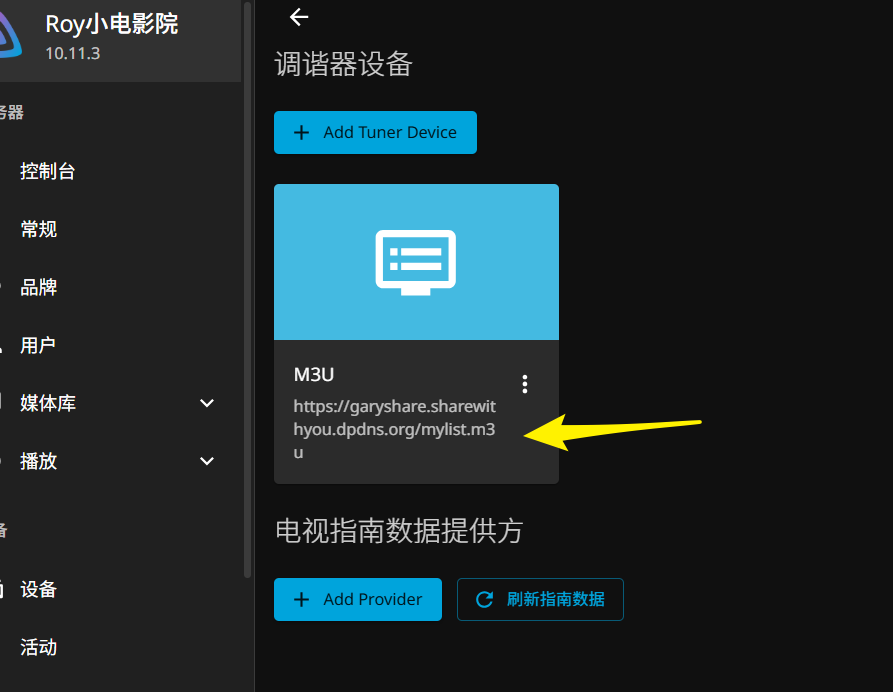Expand the 媒体库 chevron
Image resolution: width=893 pixels, height=692 pixels.
click(x=207, y=403)
